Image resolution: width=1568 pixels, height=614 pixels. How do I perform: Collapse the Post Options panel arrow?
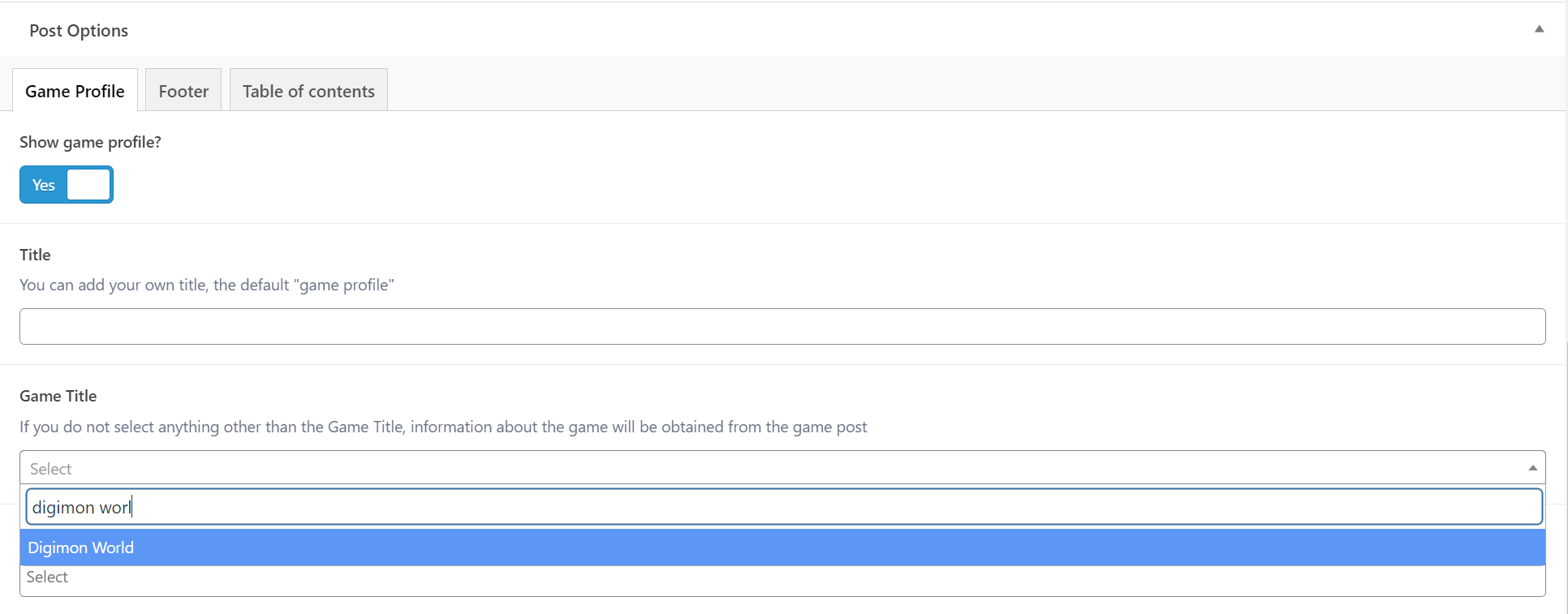coord(1539,29)
